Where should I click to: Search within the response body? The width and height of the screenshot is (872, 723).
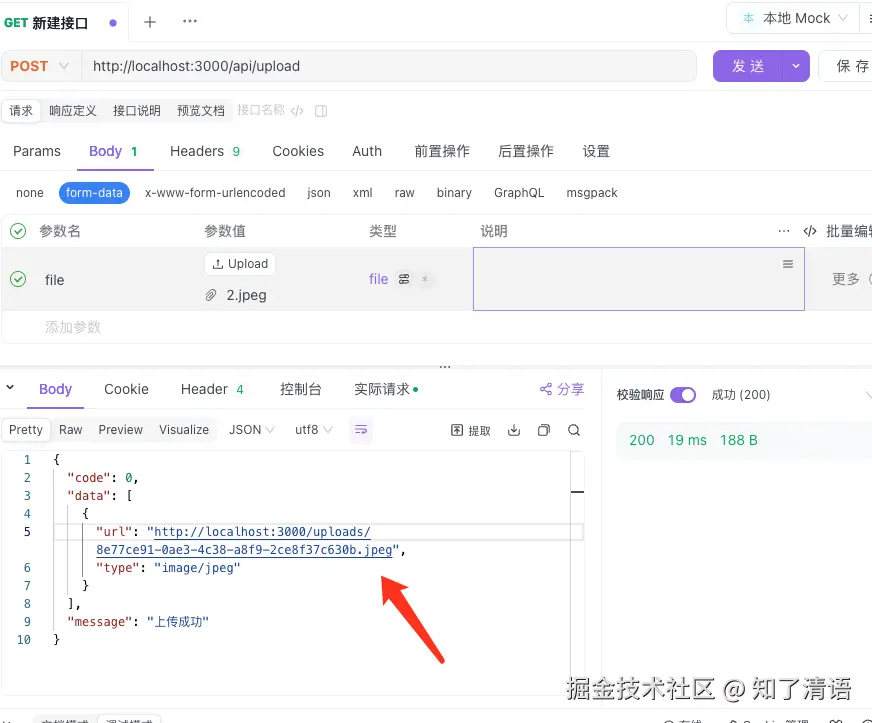574,430
